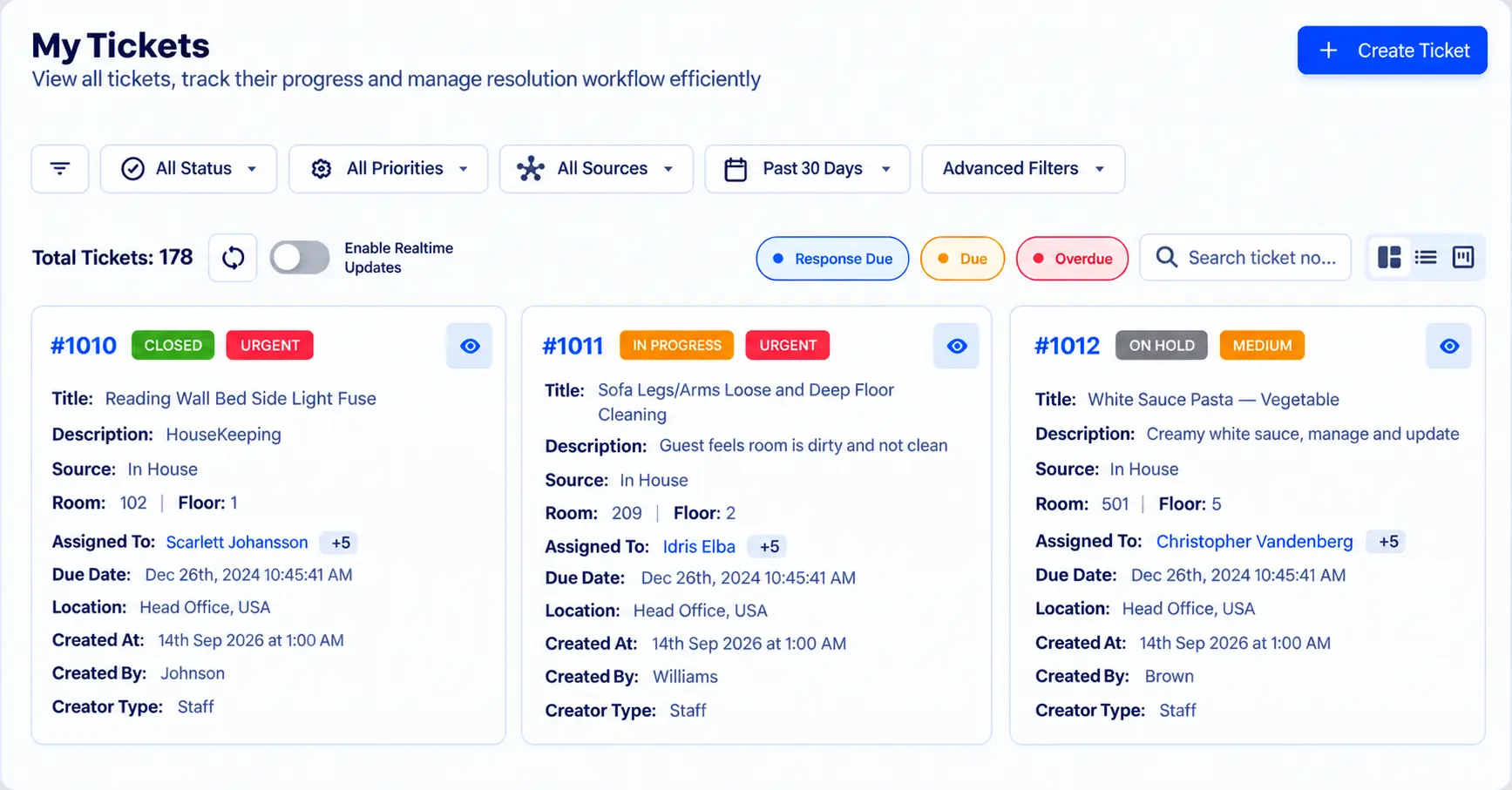The height and width of the screenshot is (790, 1512).
Task: Click URGENT badge on ticket #1010
Action: click(x=269, y=345)
